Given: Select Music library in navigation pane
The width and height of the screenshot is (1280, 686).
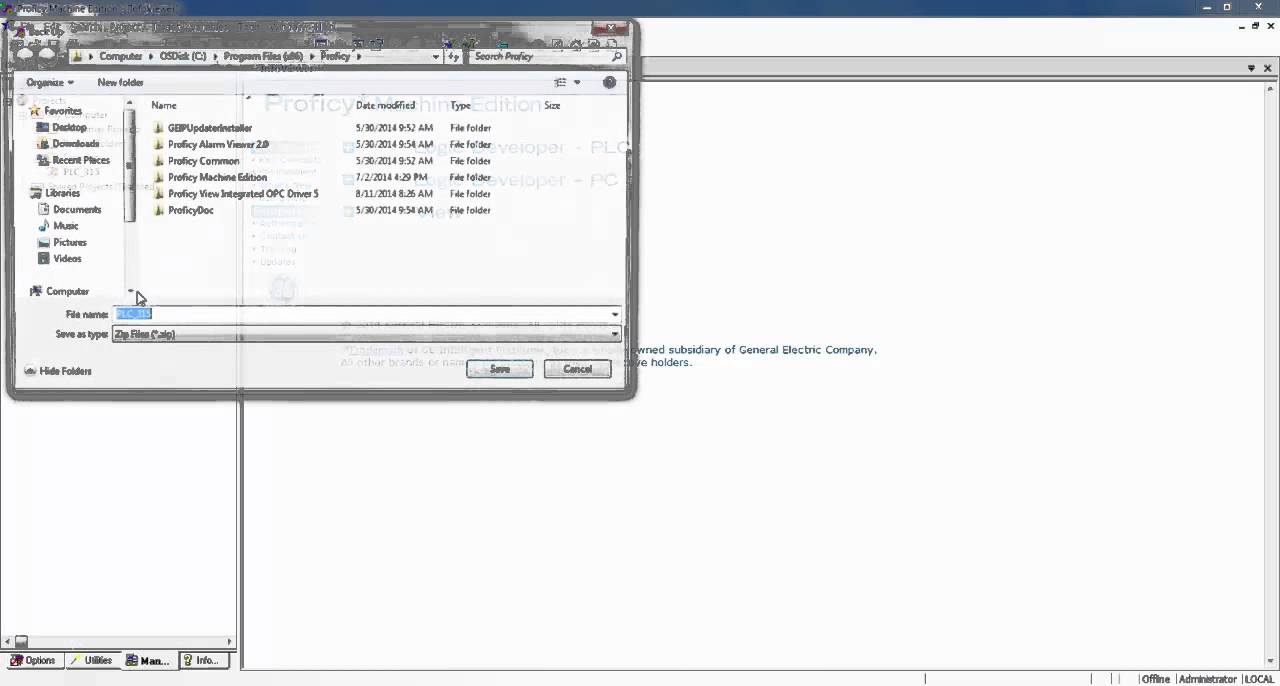Looking at the screenshot, I should point(66,226).
